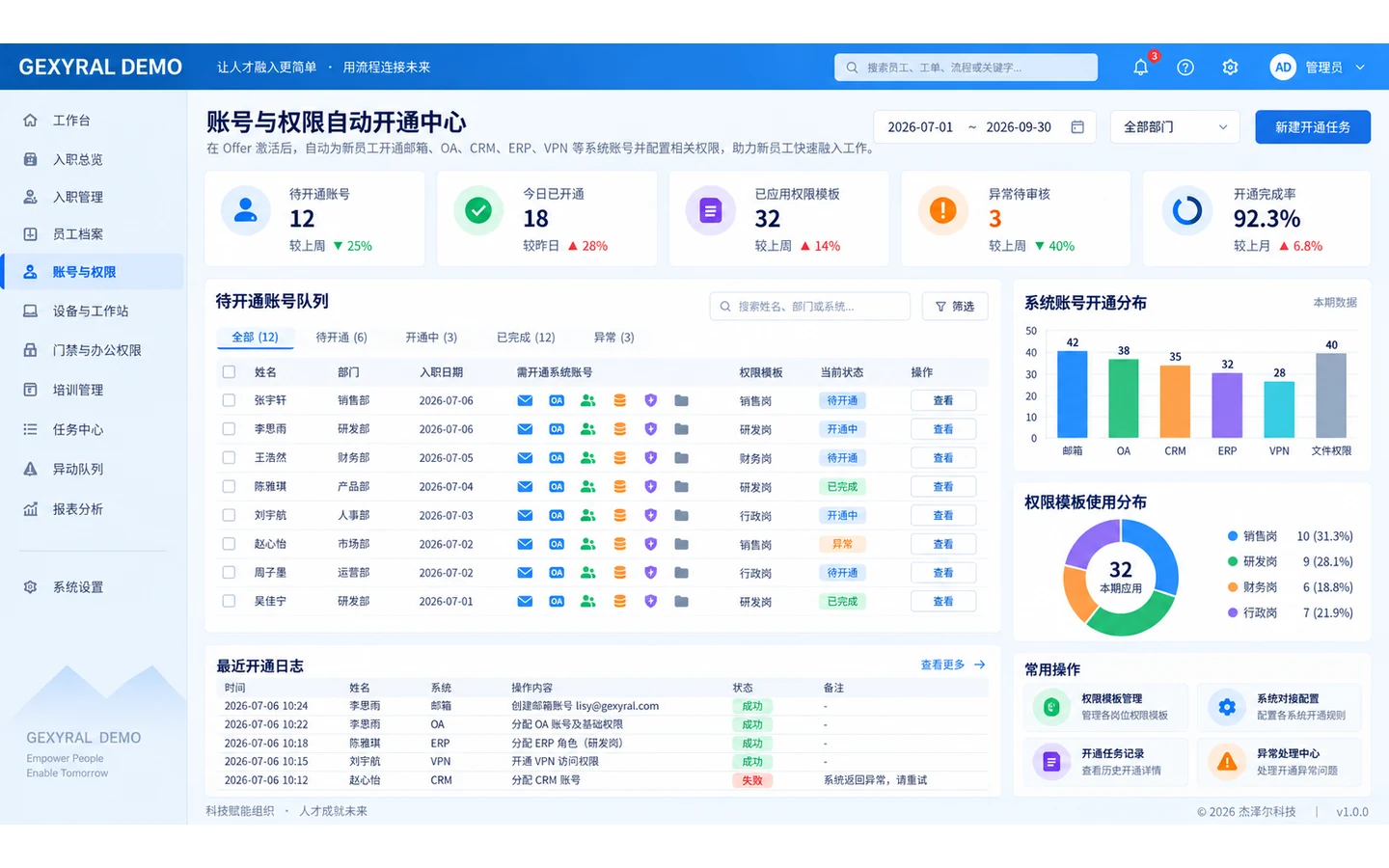This screenshot has width=1389, height=868.
Task: Open 异常处理中心 quick action card
Action: pos(1279,762)
